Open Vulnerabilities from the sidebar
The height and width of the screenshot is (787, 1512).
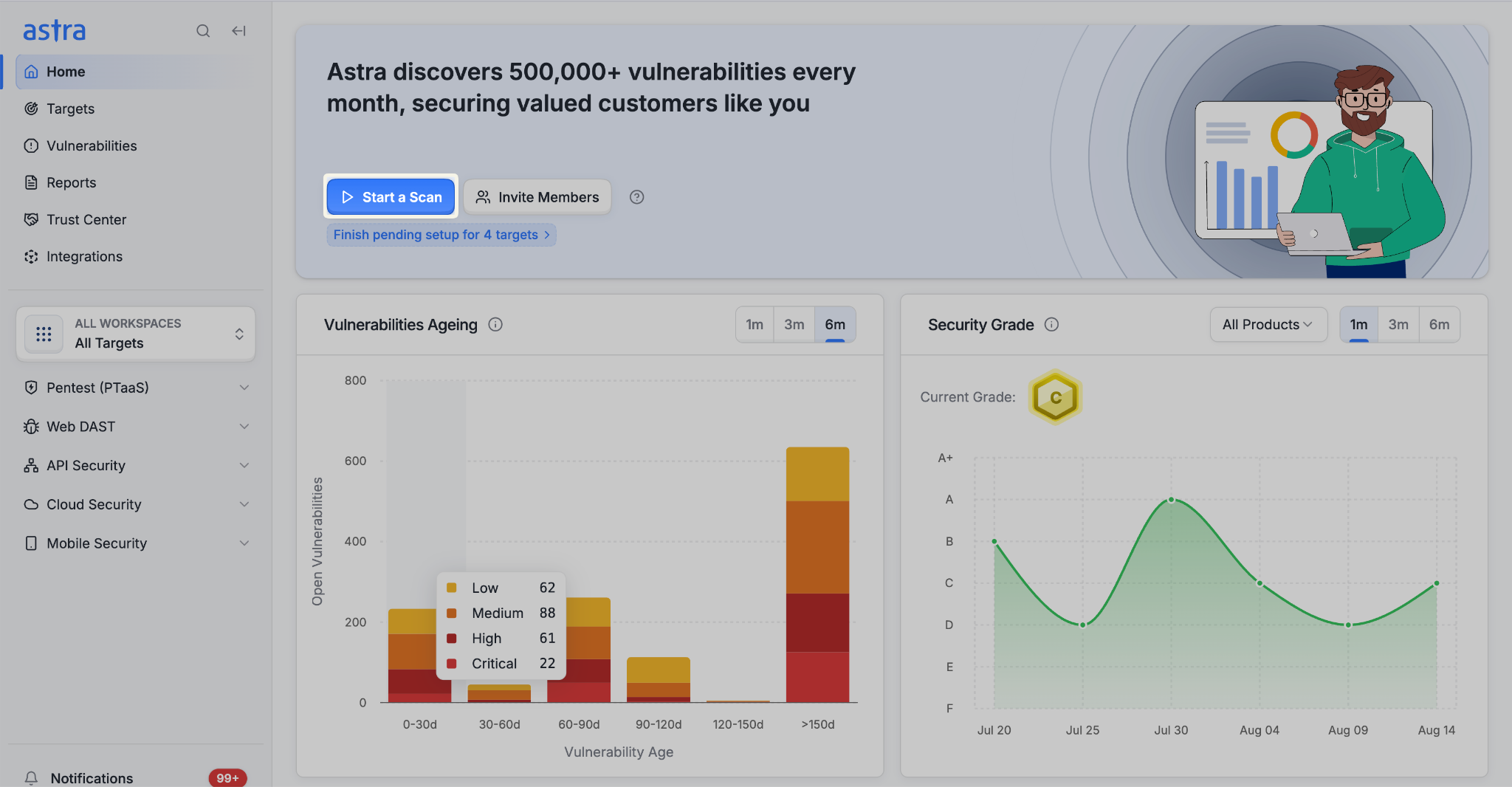[137, 145]
